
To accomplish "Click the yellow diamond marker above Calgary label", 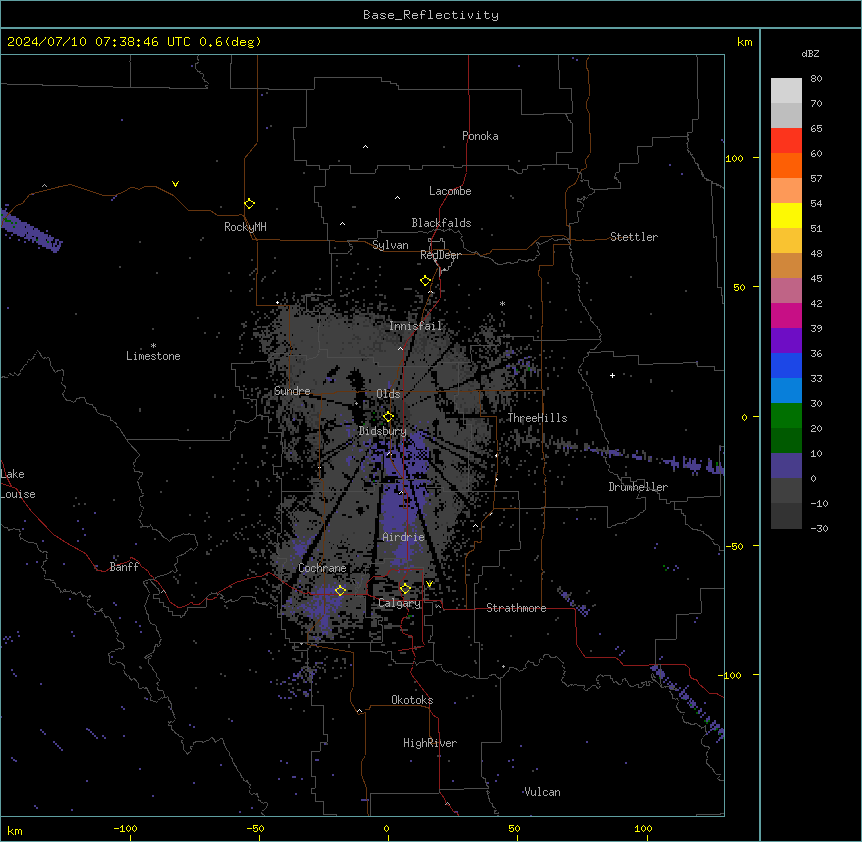I will [x=405, y=589].
